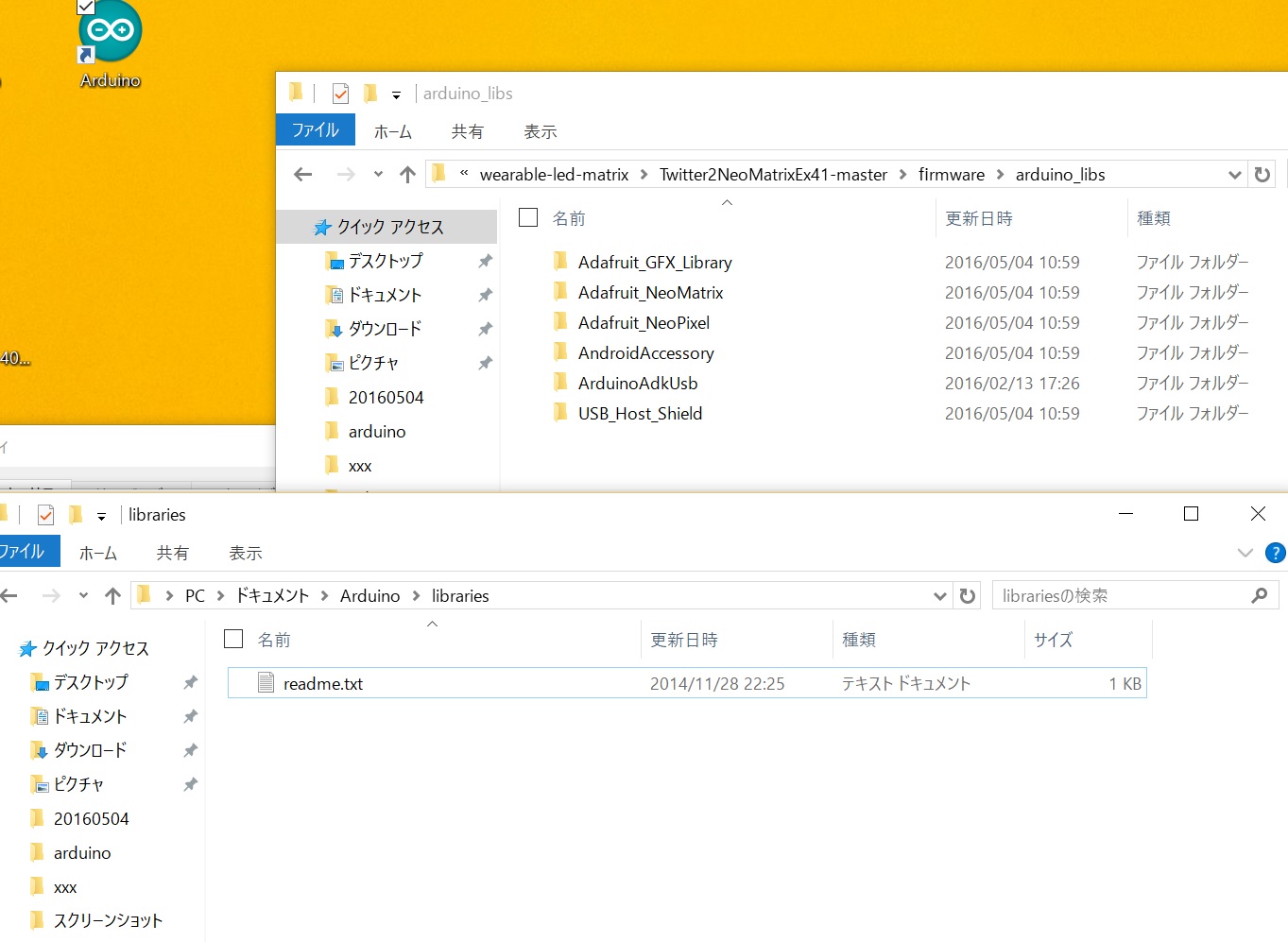Image resolution: width=1288 pixels, height=942 pixels.
Task: Expand the address bar history dropdown in the arduino_libs window
Action: click(1234, 175)
